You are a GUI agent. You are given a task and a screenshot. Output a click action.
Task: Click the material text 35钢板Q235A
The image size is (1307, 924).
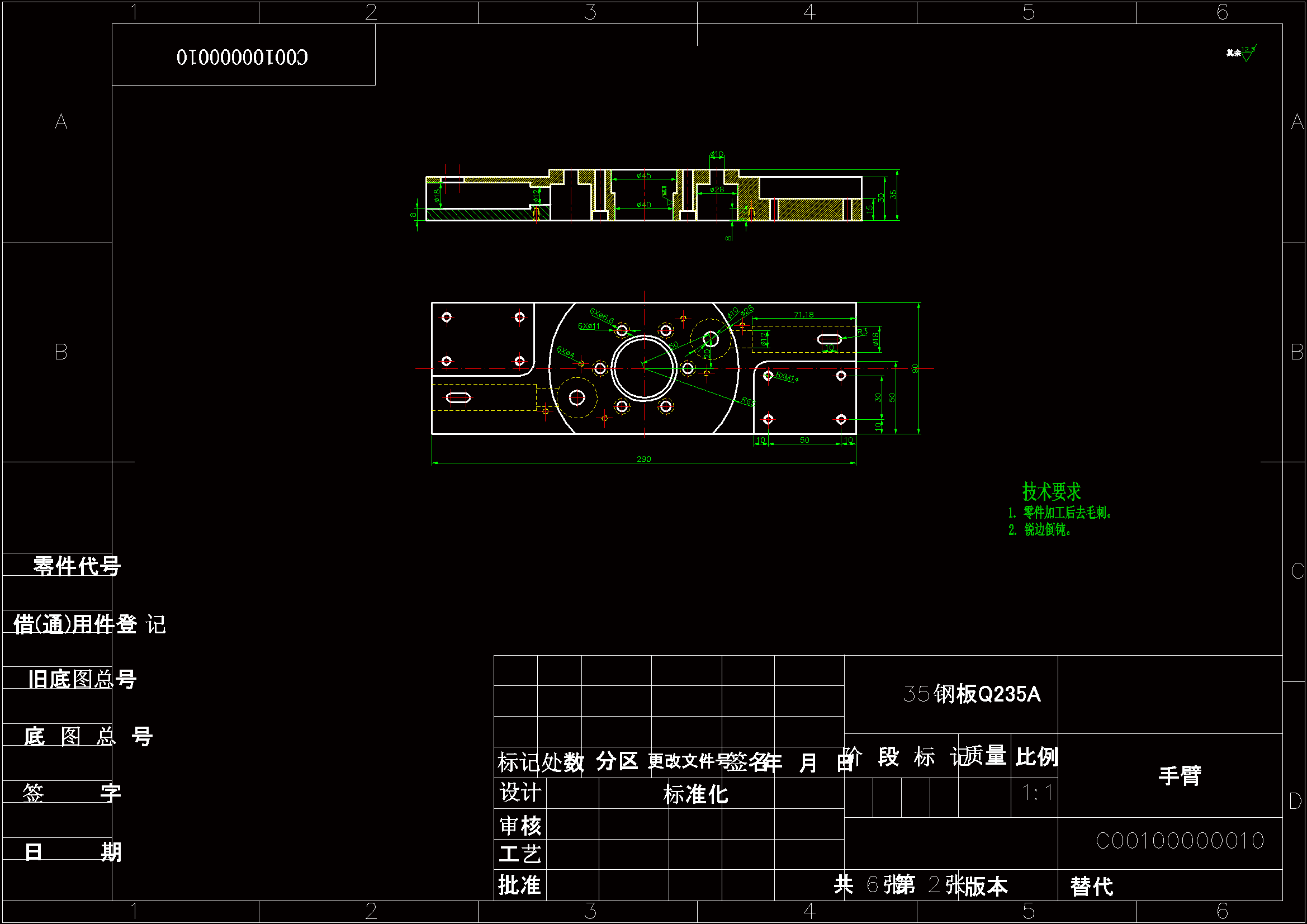tap(972, 694)
